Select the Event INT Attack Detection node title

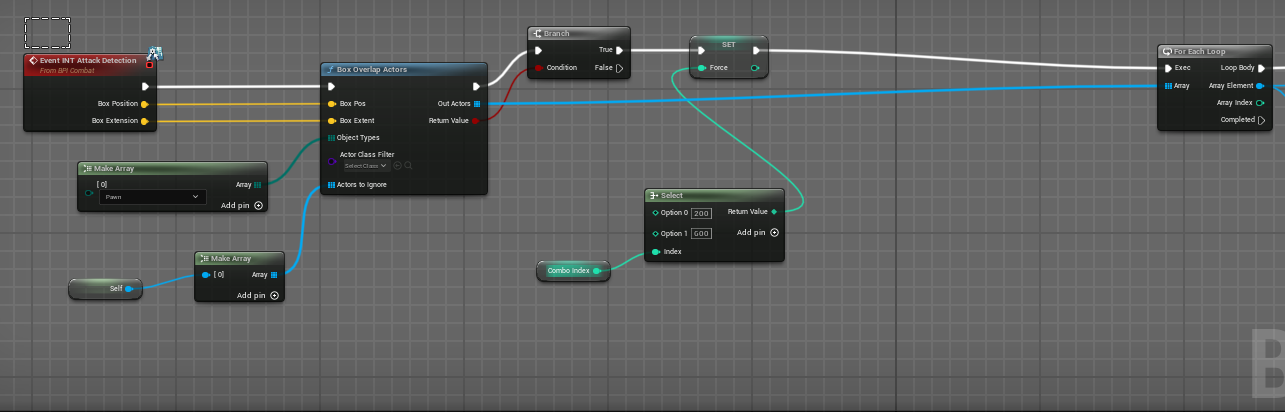point(88,61)
